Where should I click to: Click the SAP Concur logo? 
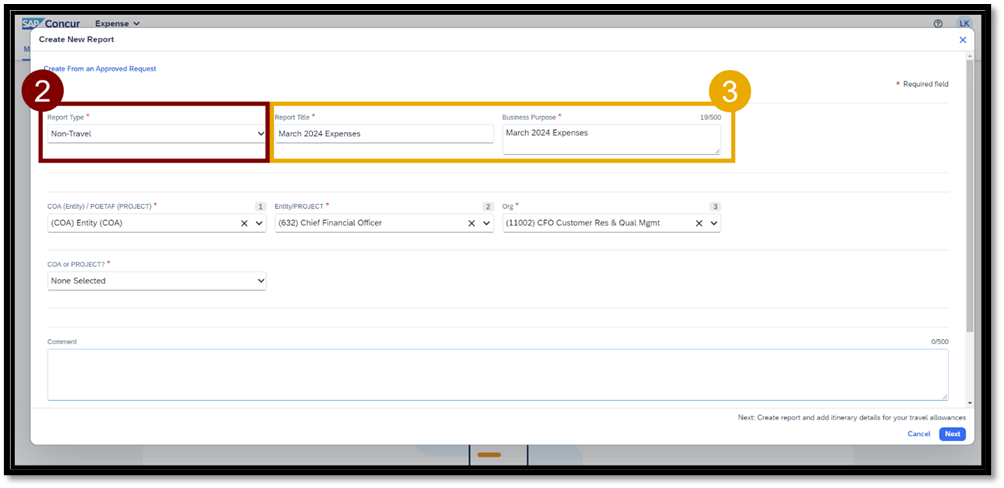click(x=52, y=23)
